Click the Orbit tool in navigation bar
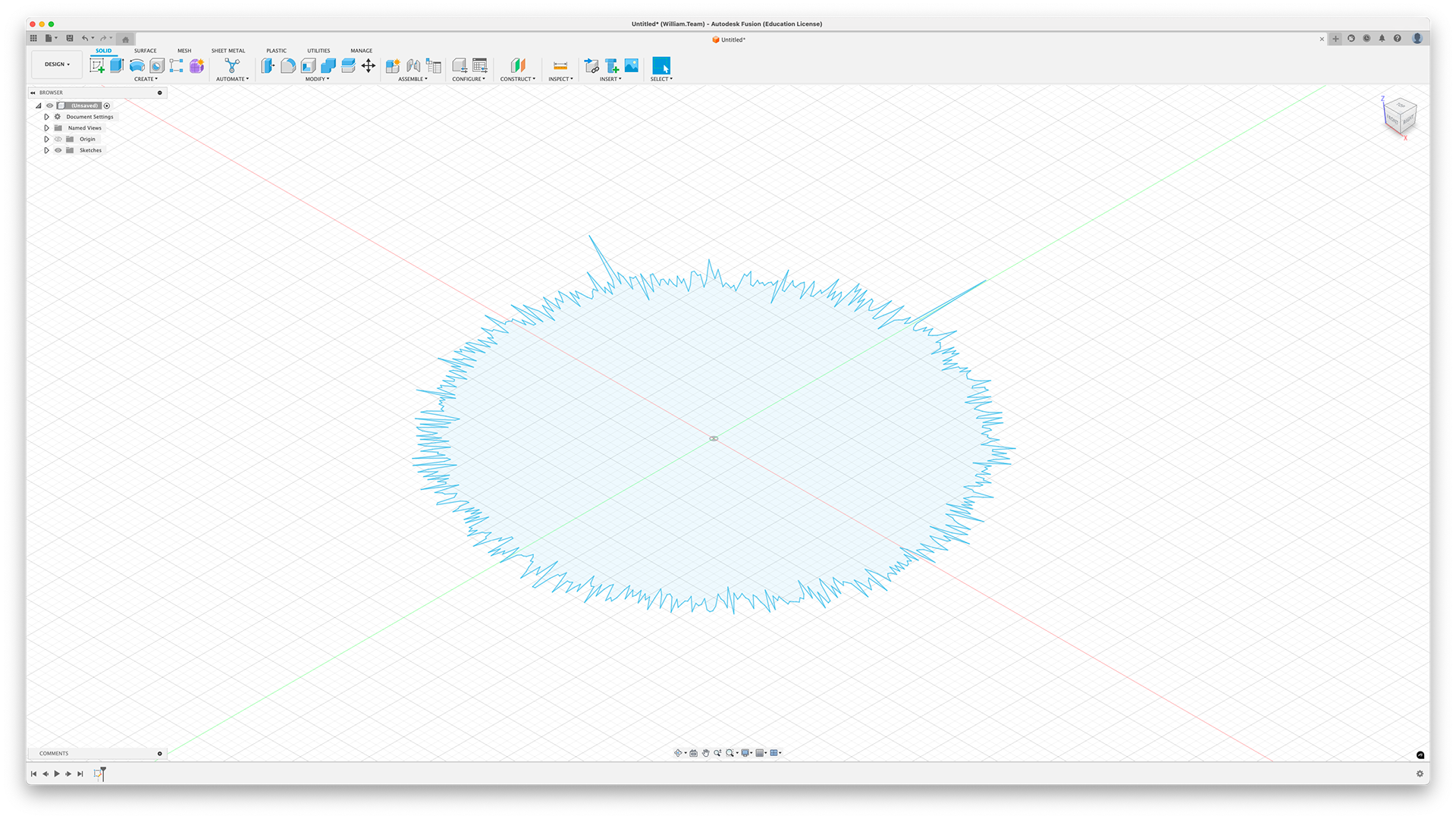 (678, 753)
